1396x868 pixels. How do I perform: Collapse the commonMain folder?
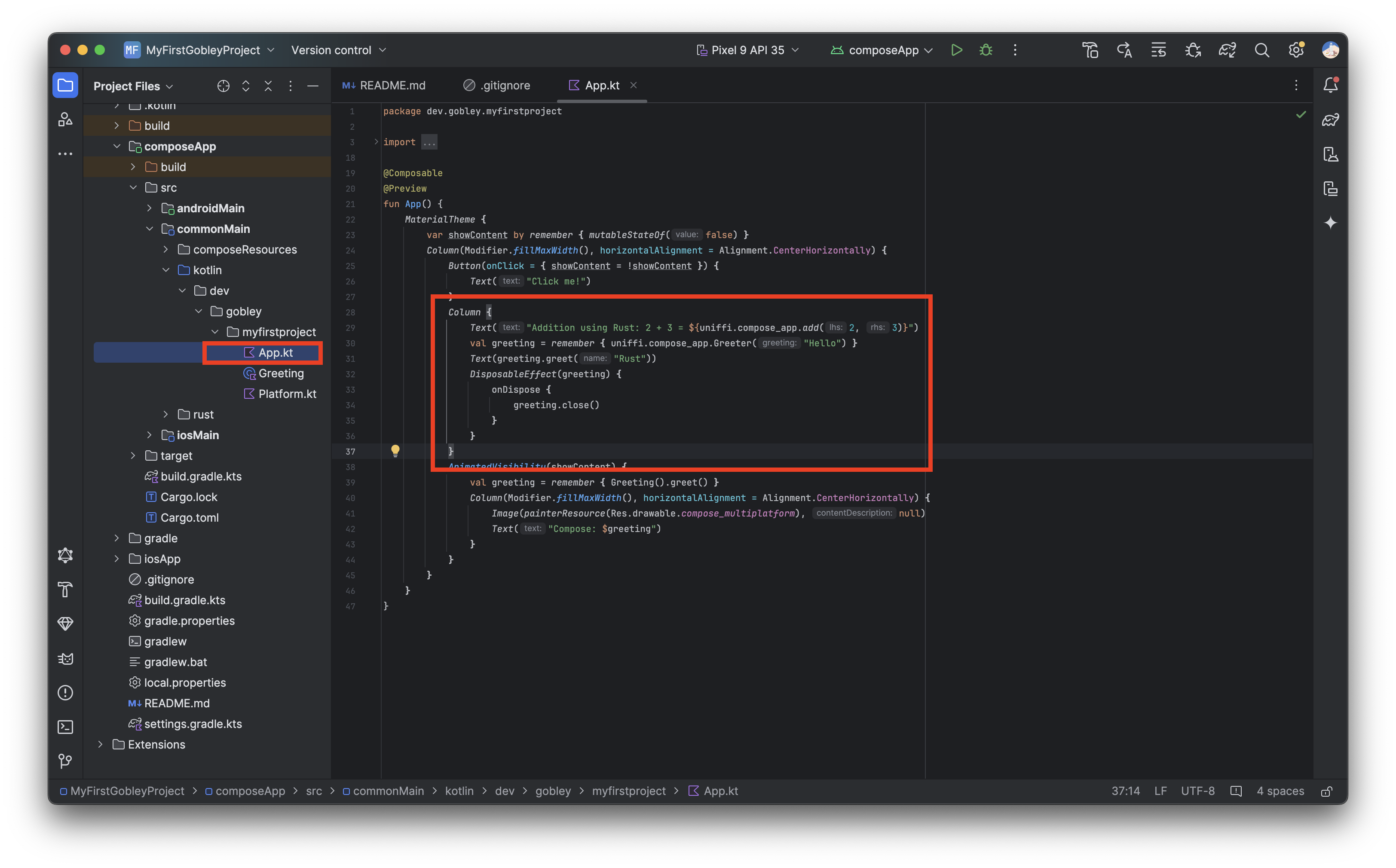(149, 229)
